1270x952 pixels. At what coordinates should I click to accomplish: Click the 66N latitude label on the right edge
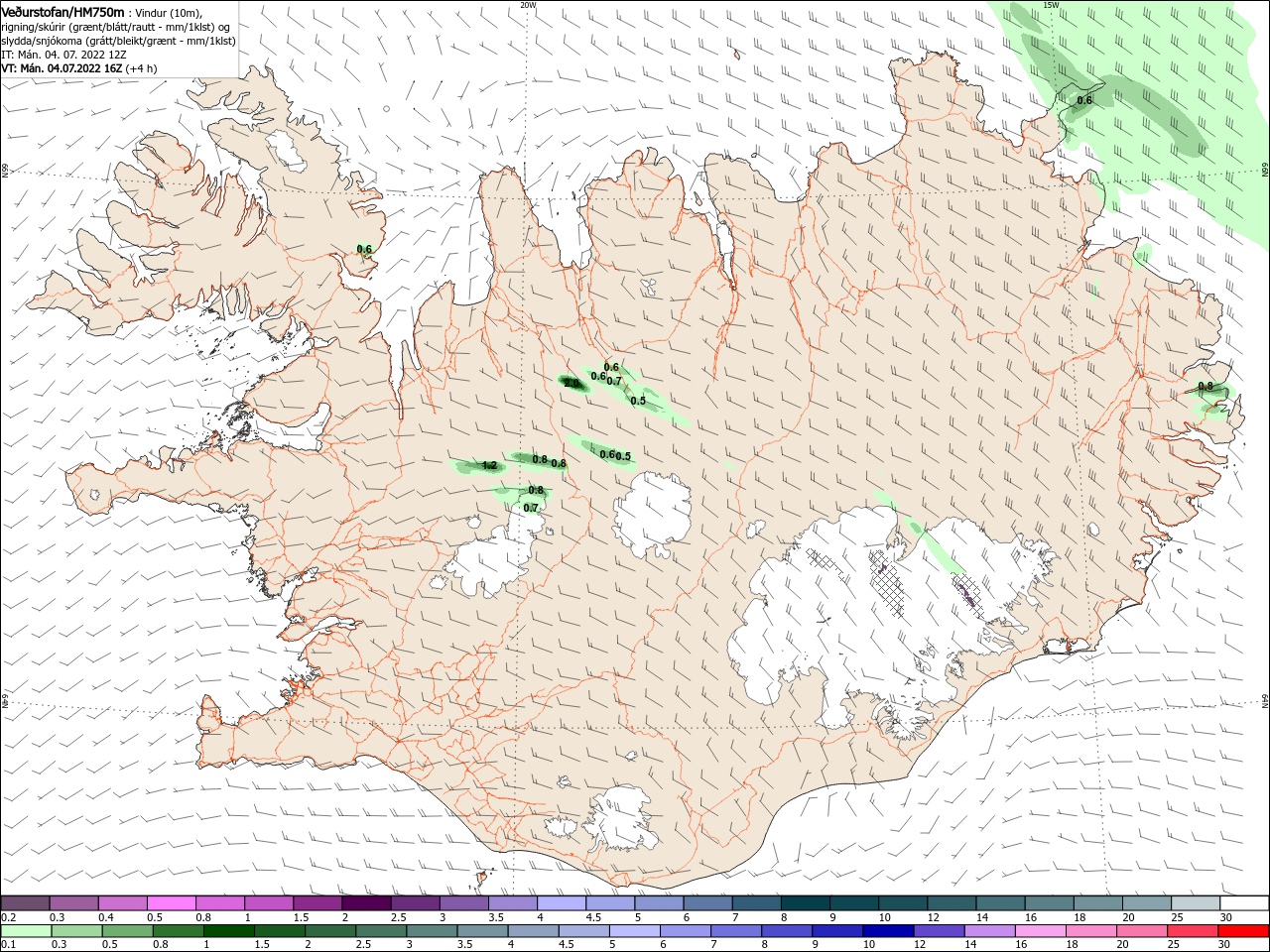1265,171
